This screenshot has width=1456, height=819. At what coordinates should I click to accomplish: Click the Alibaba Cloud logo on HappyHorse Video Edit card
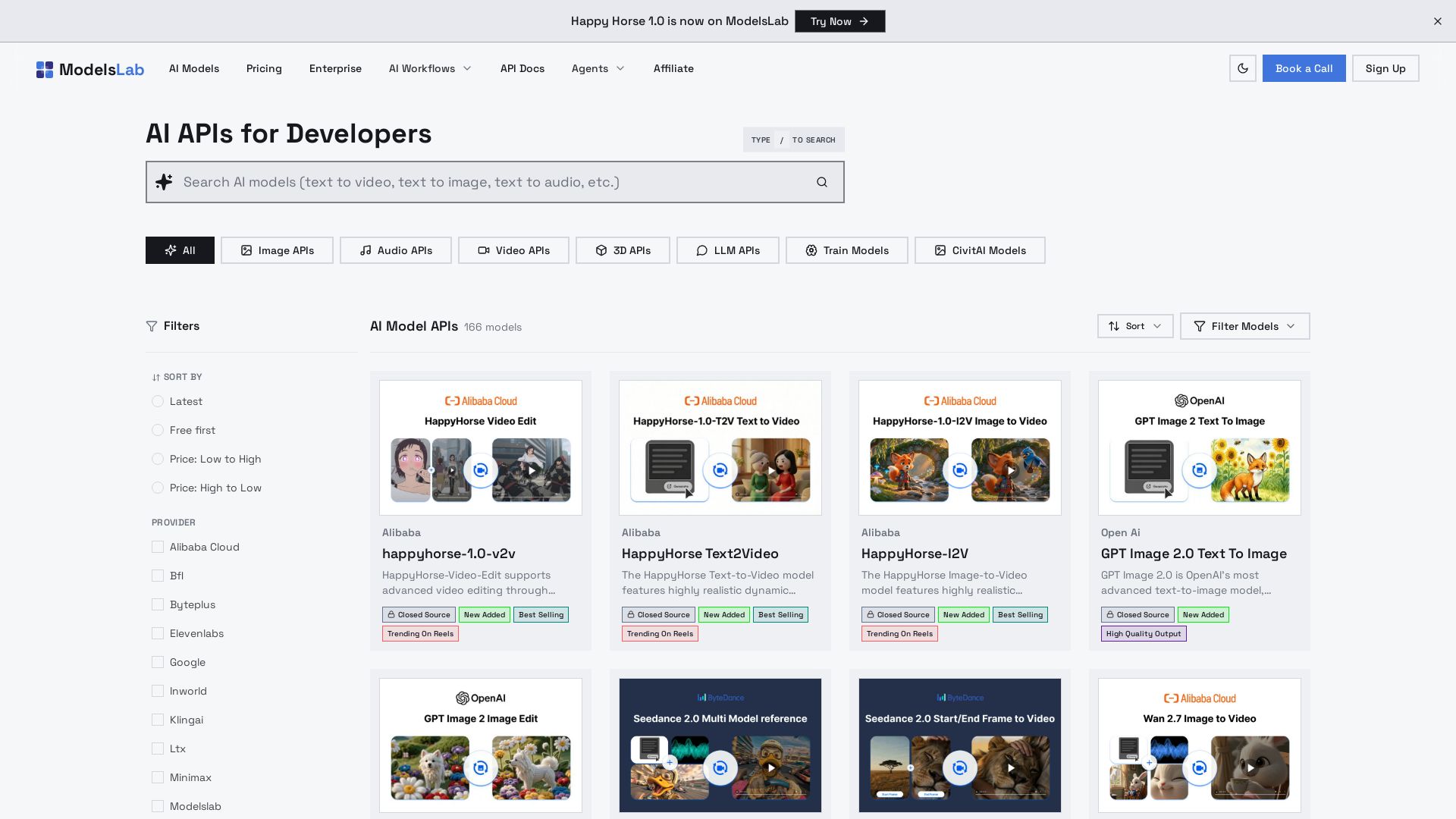[x=481, y=400]
